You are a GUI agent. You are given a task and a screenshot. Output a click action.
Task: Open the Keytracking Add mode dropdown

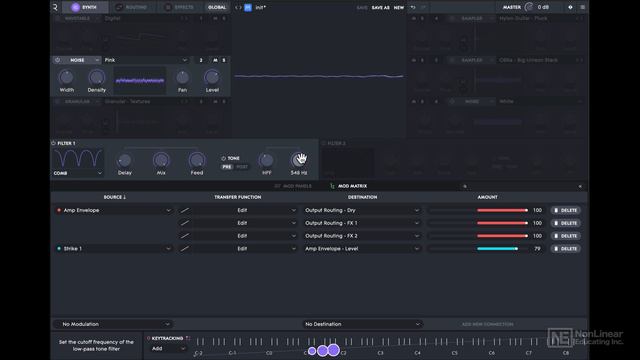click(168, 349)
